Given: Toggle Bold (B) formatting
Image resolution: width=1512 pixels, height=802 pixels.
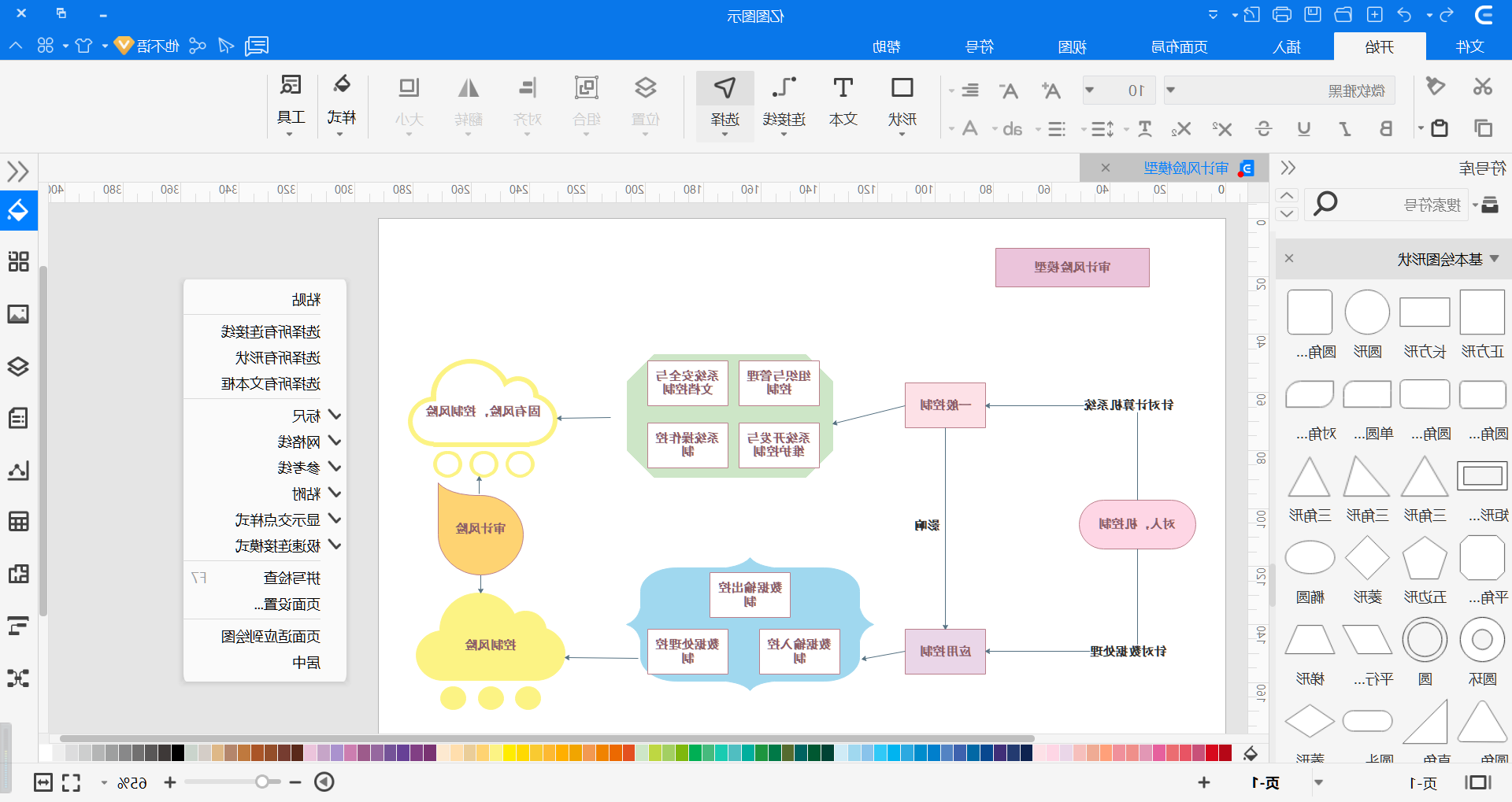Looking at the screenshot, I should (x=1386, y=128).
